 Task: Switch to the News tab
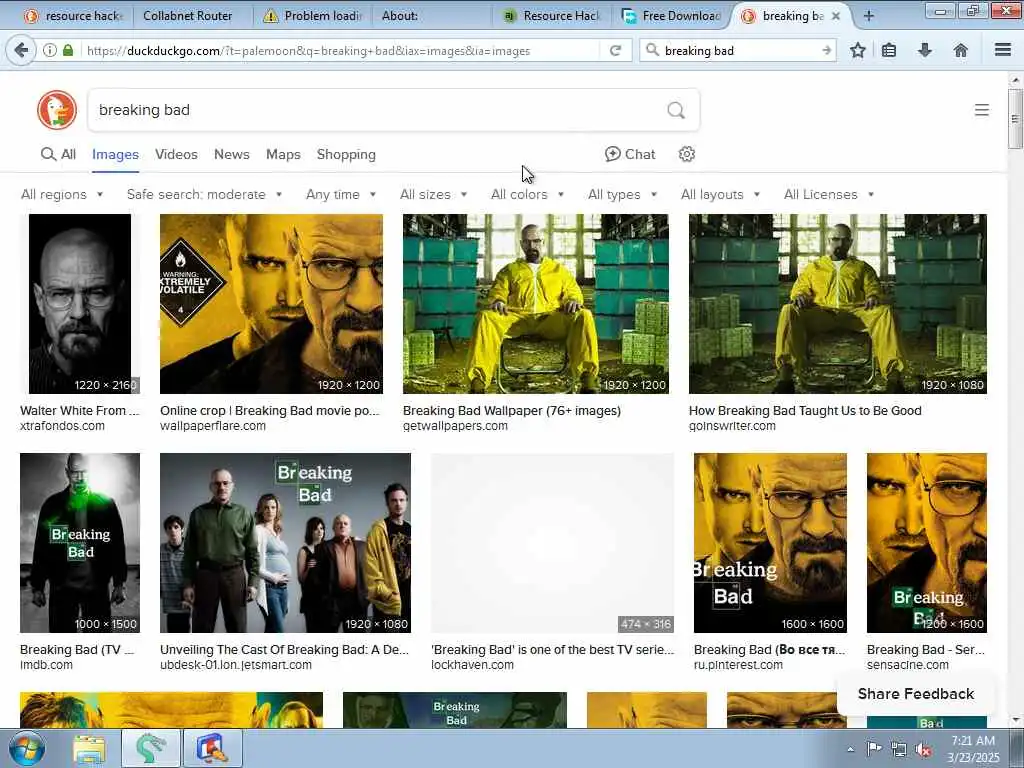(232, 155)
